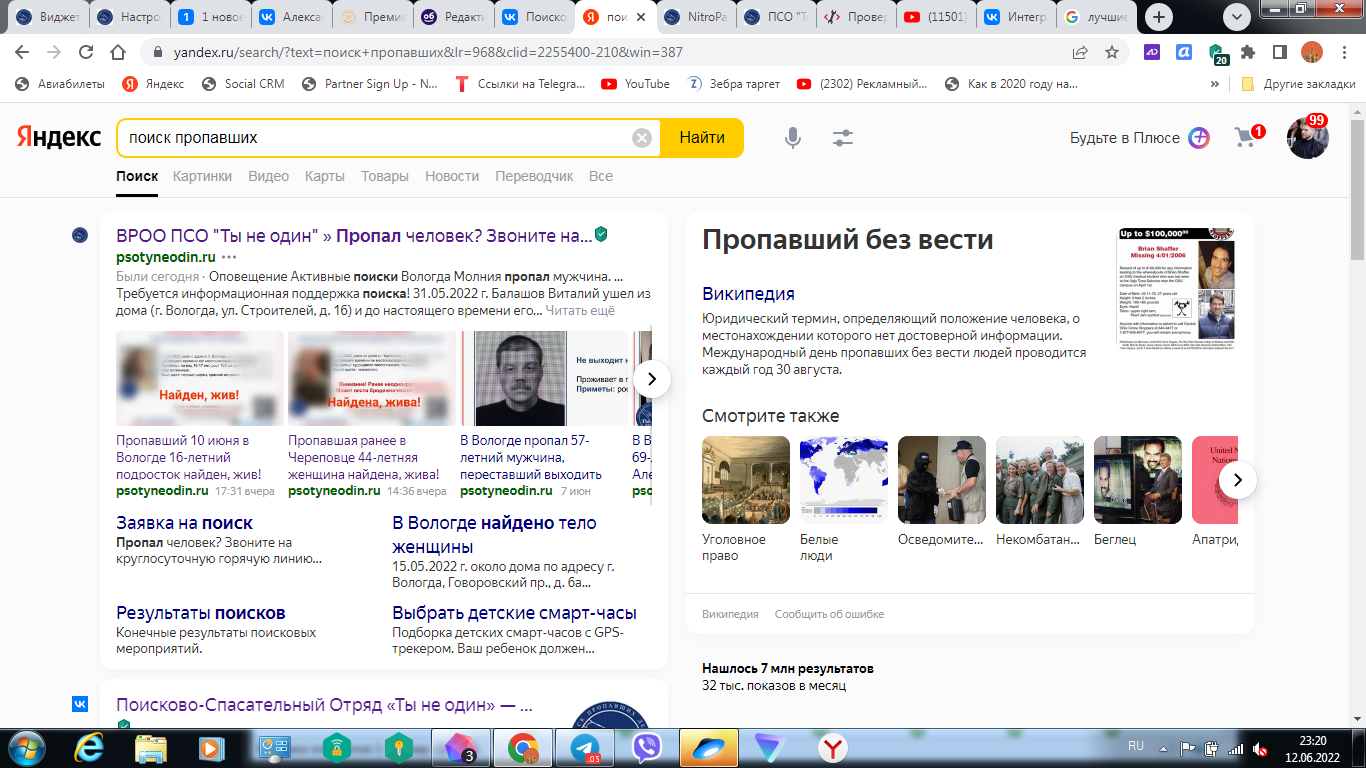Open the shopping cart icon
This screenshot has width=1366, height=768.
click(x=1246, y=137)
